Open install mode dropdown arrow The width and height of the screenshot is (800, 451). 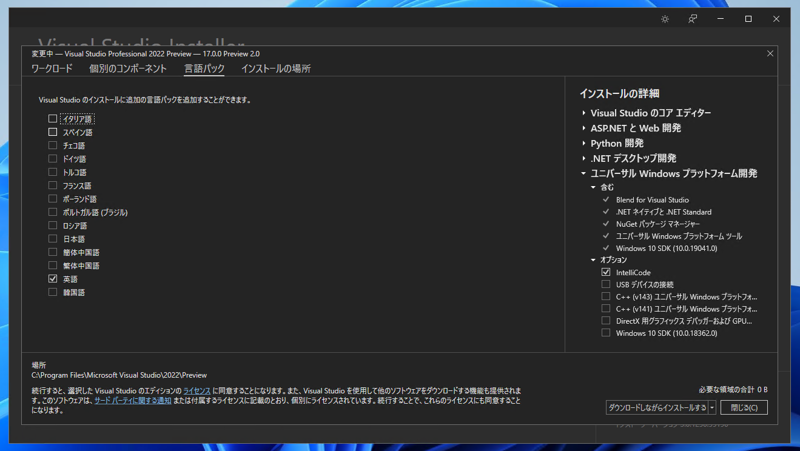tap(712, 408)
